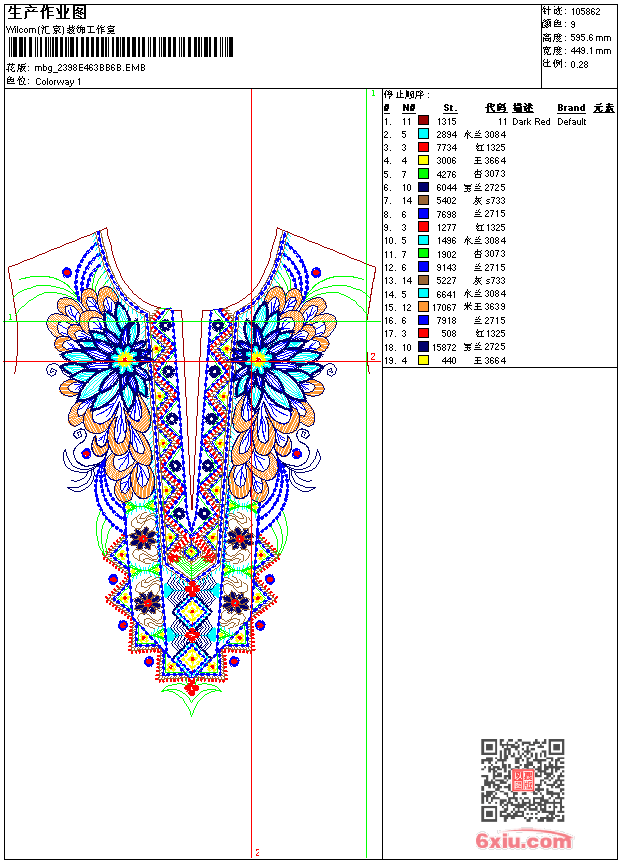Choose the cyan swatch beside stitch count 1496
The image size is (620, 860).
[424, 240]
